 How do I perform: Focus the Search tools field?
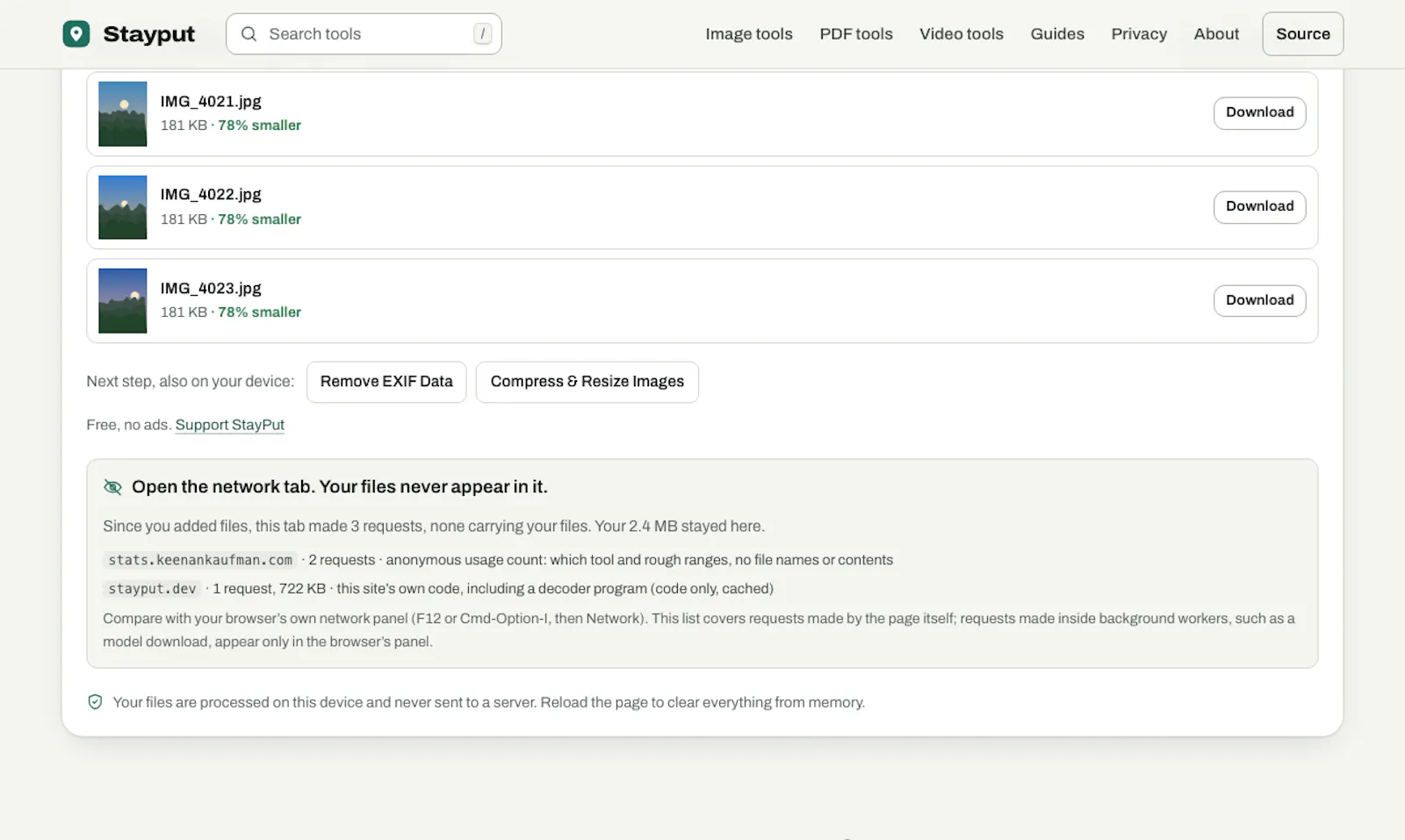point(364,33)
